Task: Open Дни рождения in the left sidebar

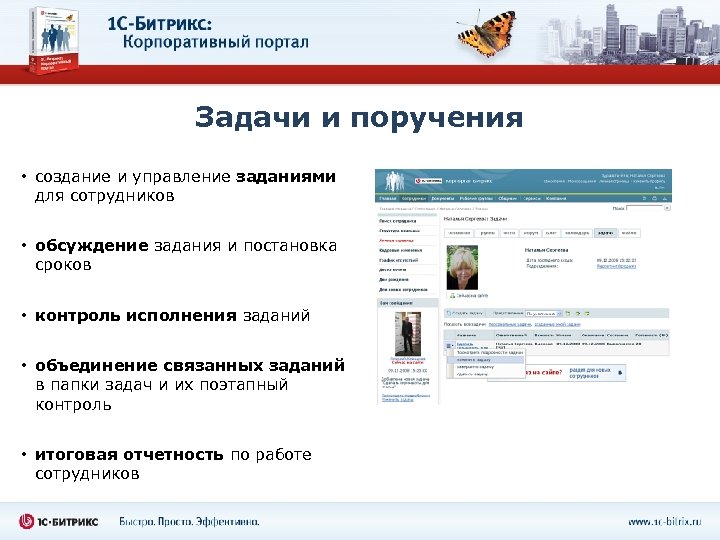Action: tap(394, 279)
